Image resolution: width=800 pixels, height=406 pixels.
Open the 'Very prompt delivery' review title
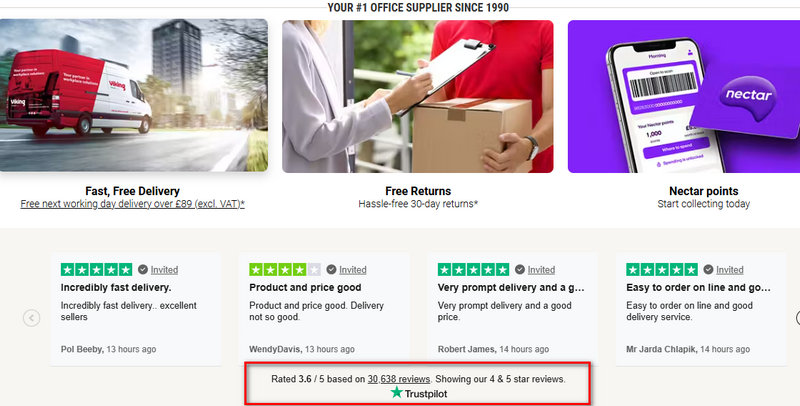point(511,288)
